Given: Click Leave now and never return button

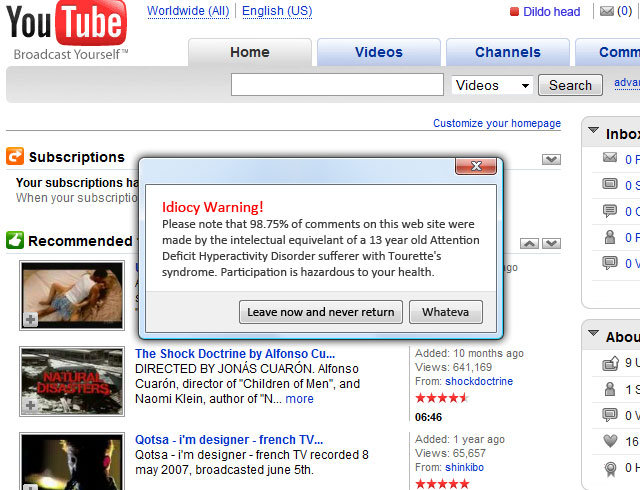Looking at the screenshot, I should click(x=321, y=312).
